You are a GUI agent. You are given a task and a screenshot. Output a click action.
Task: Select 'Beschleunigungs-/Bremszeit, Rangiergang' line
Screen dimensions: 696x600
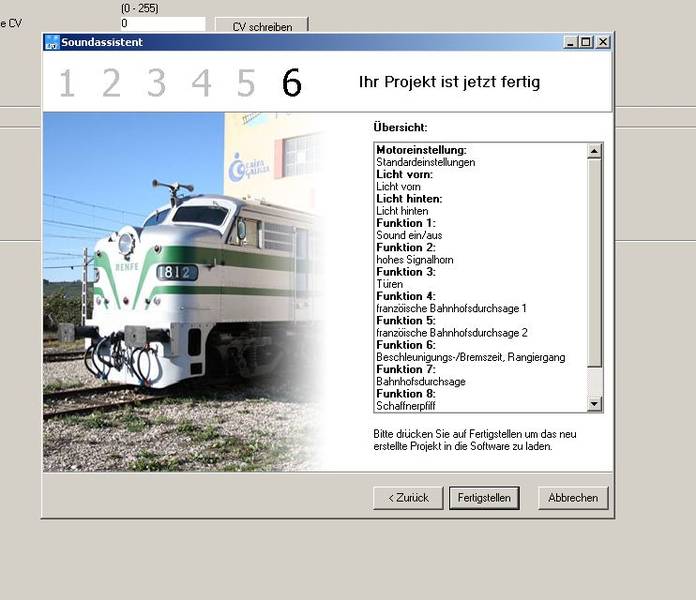point(471,357)
